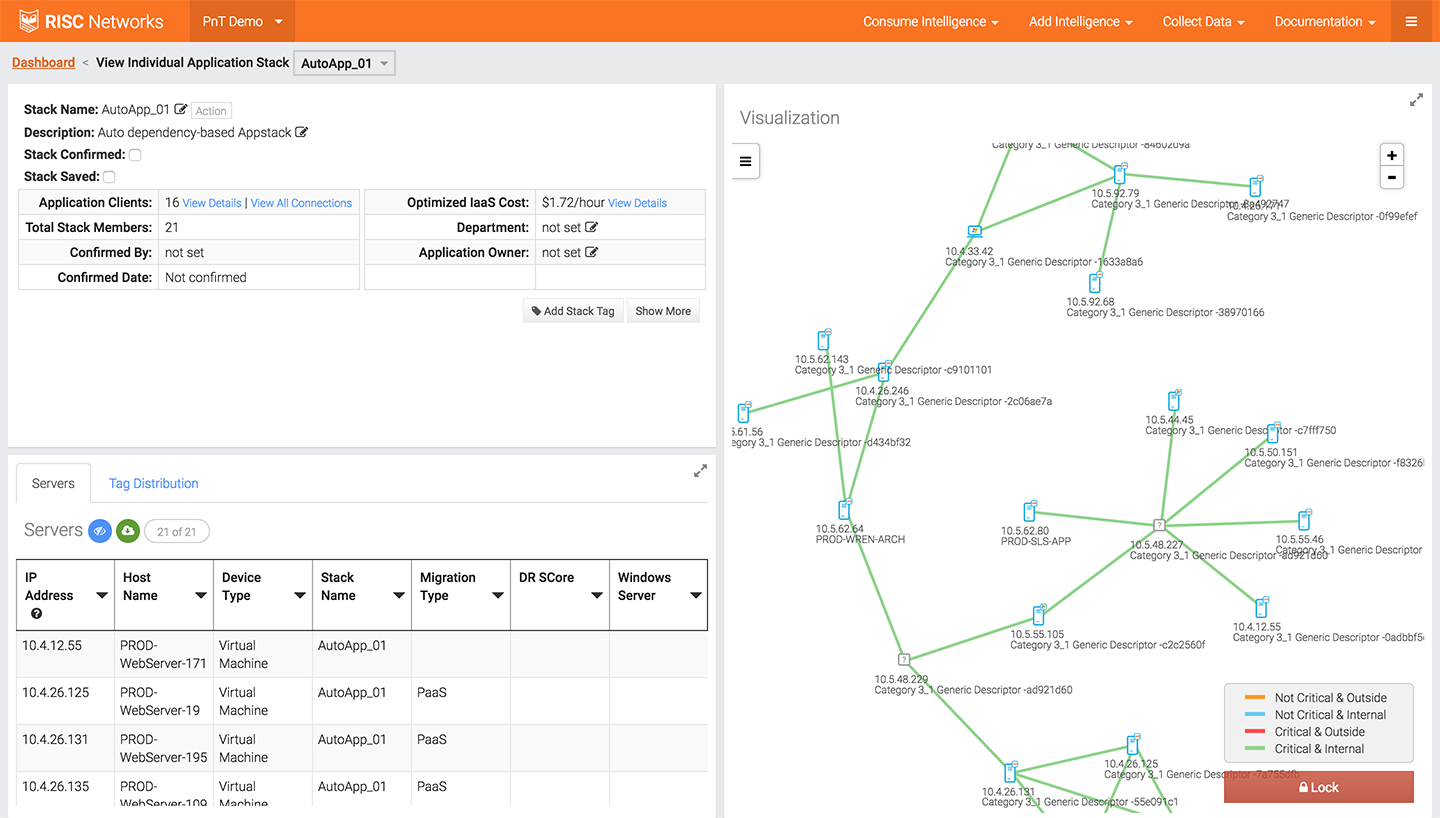
Task: Open the Documentation menu
Action: click(x=1325, y=21)
